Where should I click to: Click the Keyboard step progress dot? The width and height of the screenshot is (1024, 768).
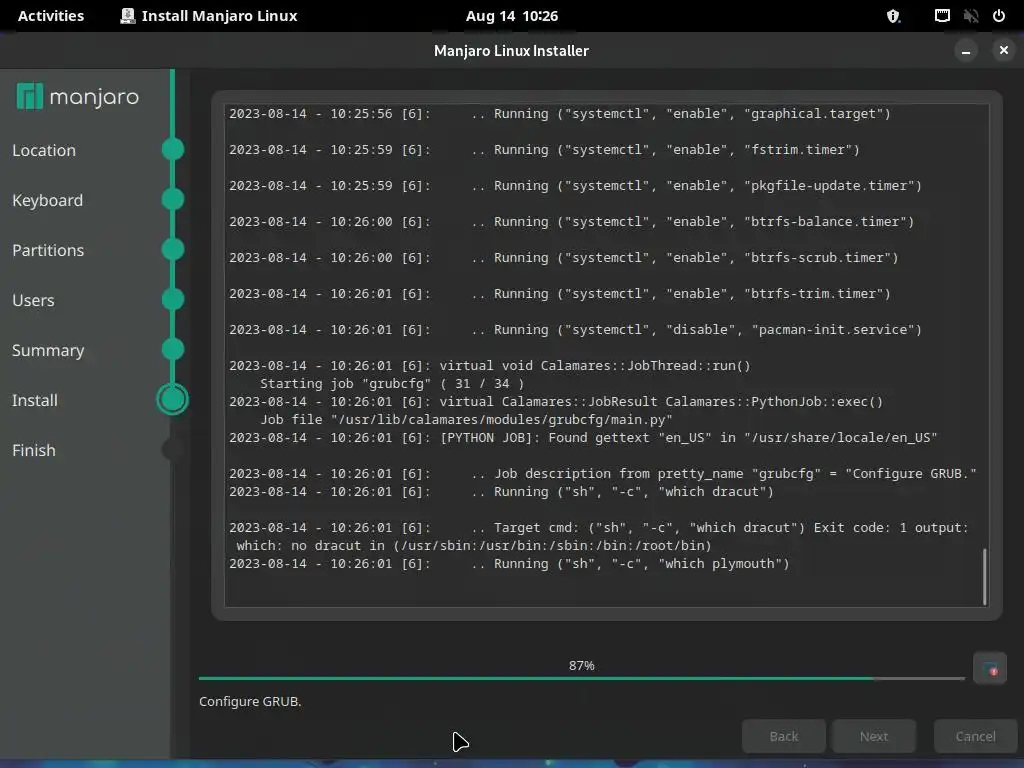coord(173,199)
